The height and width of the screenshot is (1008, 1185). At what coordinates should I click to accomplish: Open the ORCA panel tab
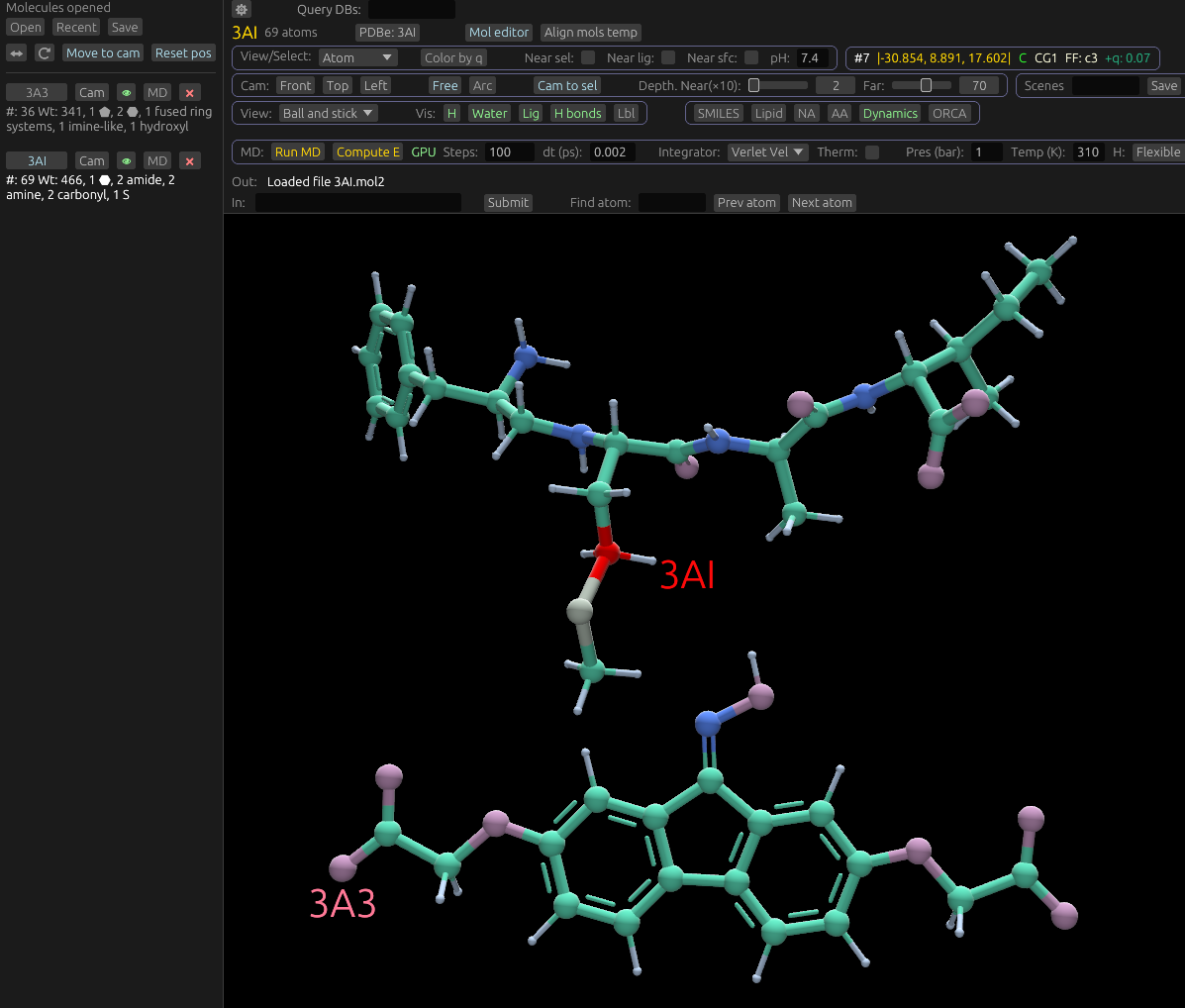click(x=948, y=114)
